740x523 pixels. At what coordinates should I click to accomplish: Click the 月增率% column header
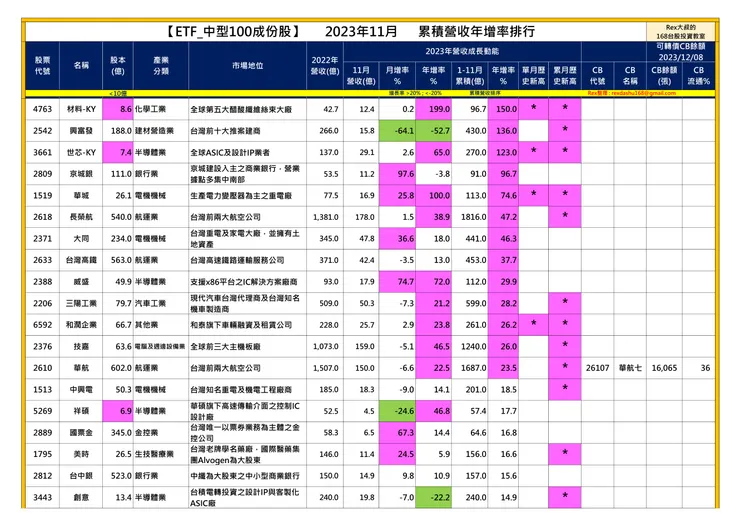pyautogui.click(x=397, y=76)
